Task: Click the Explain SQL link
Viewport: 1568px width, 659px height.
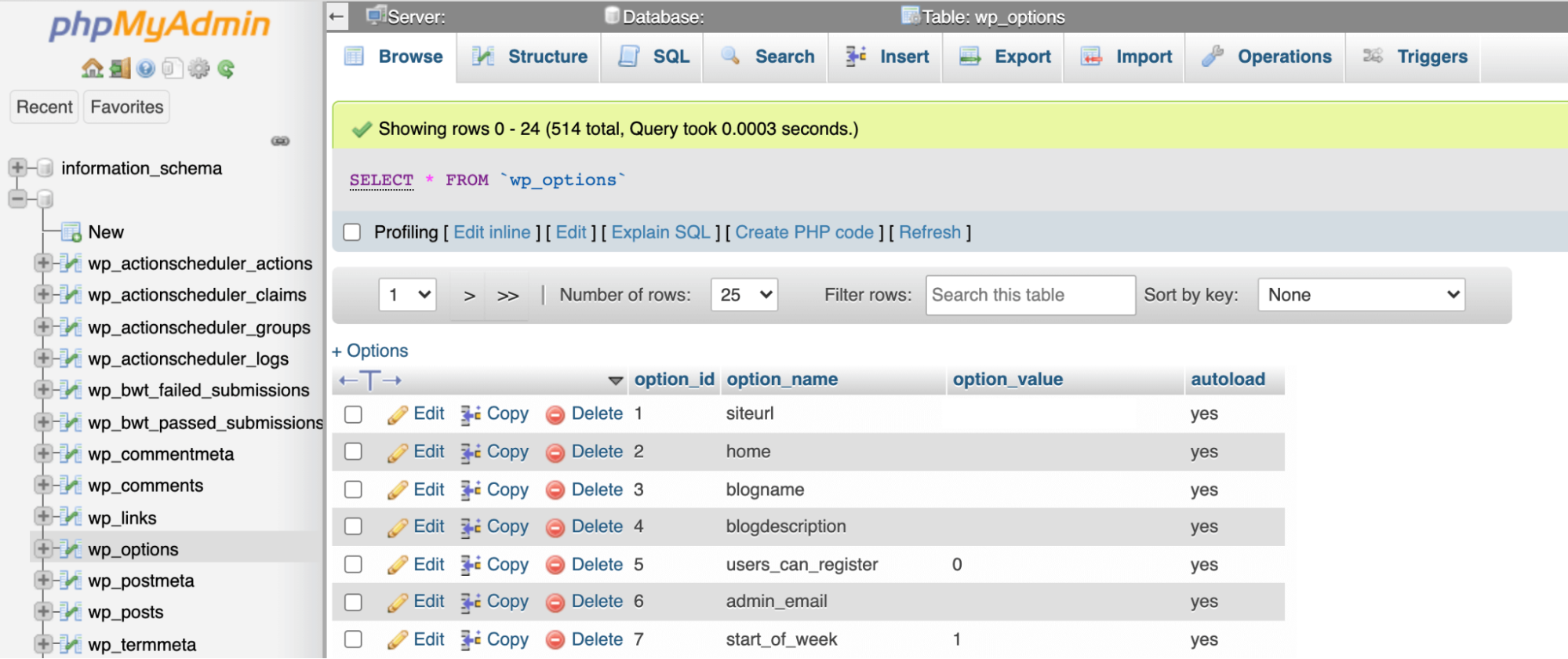Action: pos(660,232)
